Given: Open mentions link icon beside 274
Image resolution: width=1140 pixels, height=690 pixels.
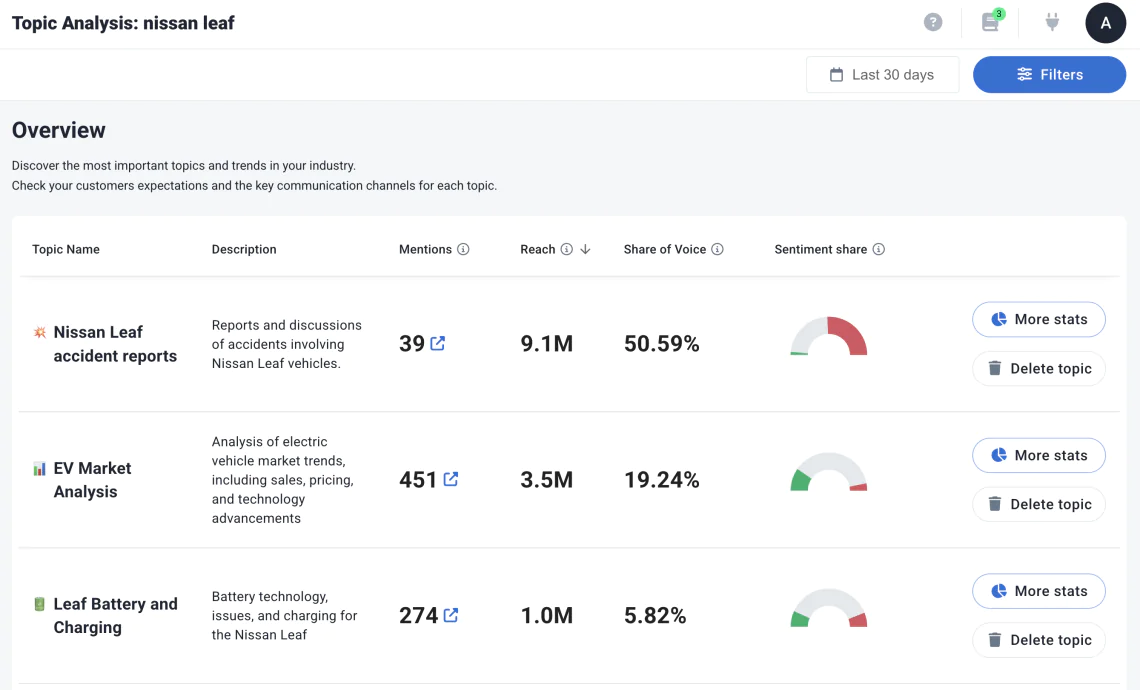Looking at the screenshot, I should tap(451, 615).
